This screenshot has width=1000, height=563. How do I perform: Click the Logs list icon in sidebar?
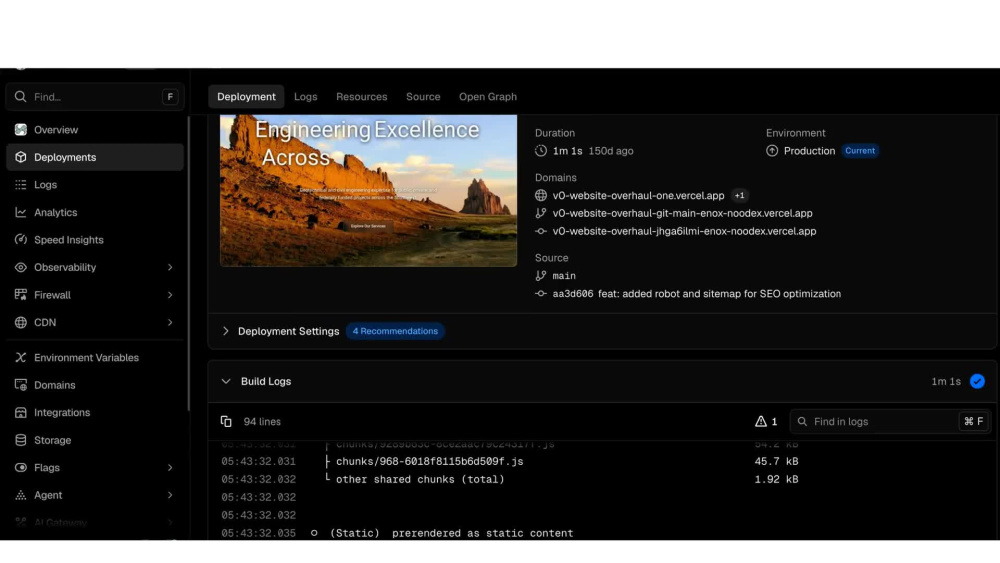pyautogui.click(x=20, y=184)
